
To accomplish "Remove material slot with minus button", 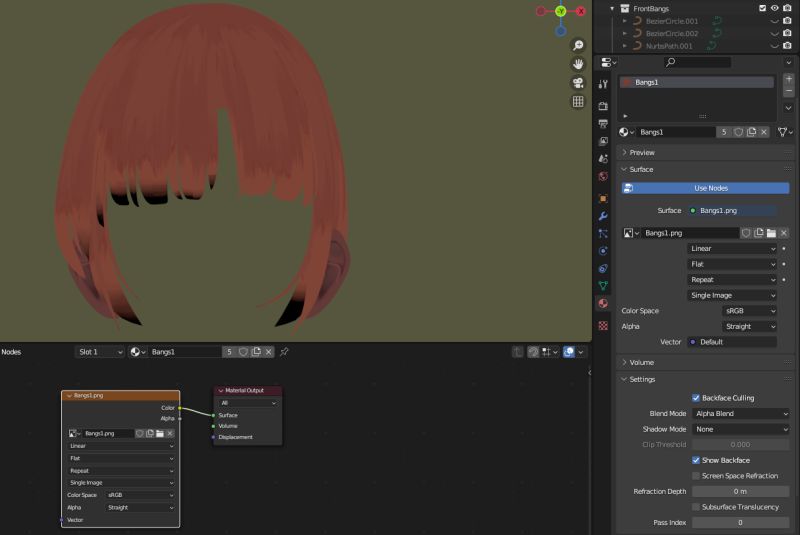I will click(789, 91).
